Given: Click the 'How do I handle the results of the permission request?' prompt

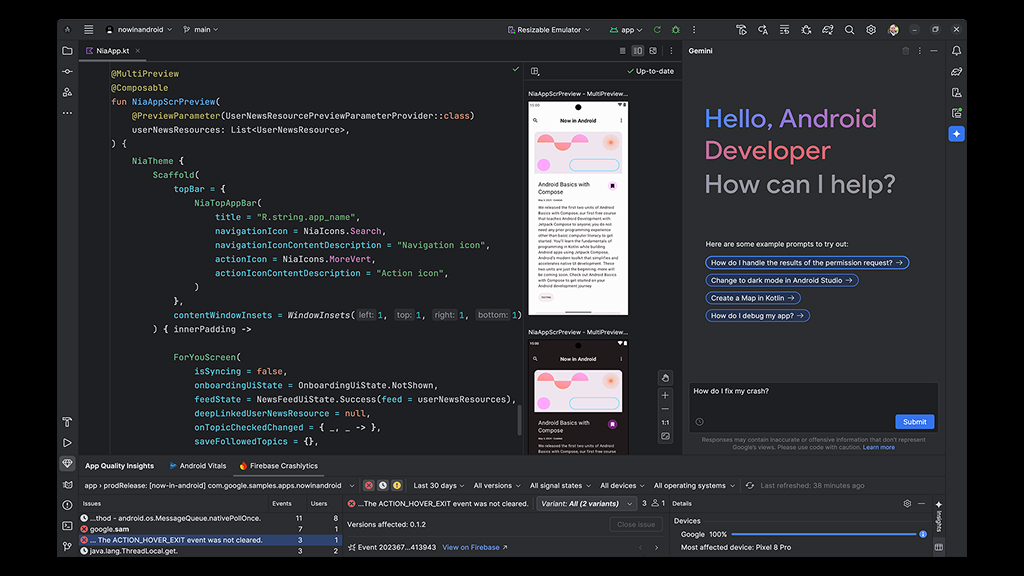Looking at the screenshot, I should pyautogui.click(x=807, y=263).
